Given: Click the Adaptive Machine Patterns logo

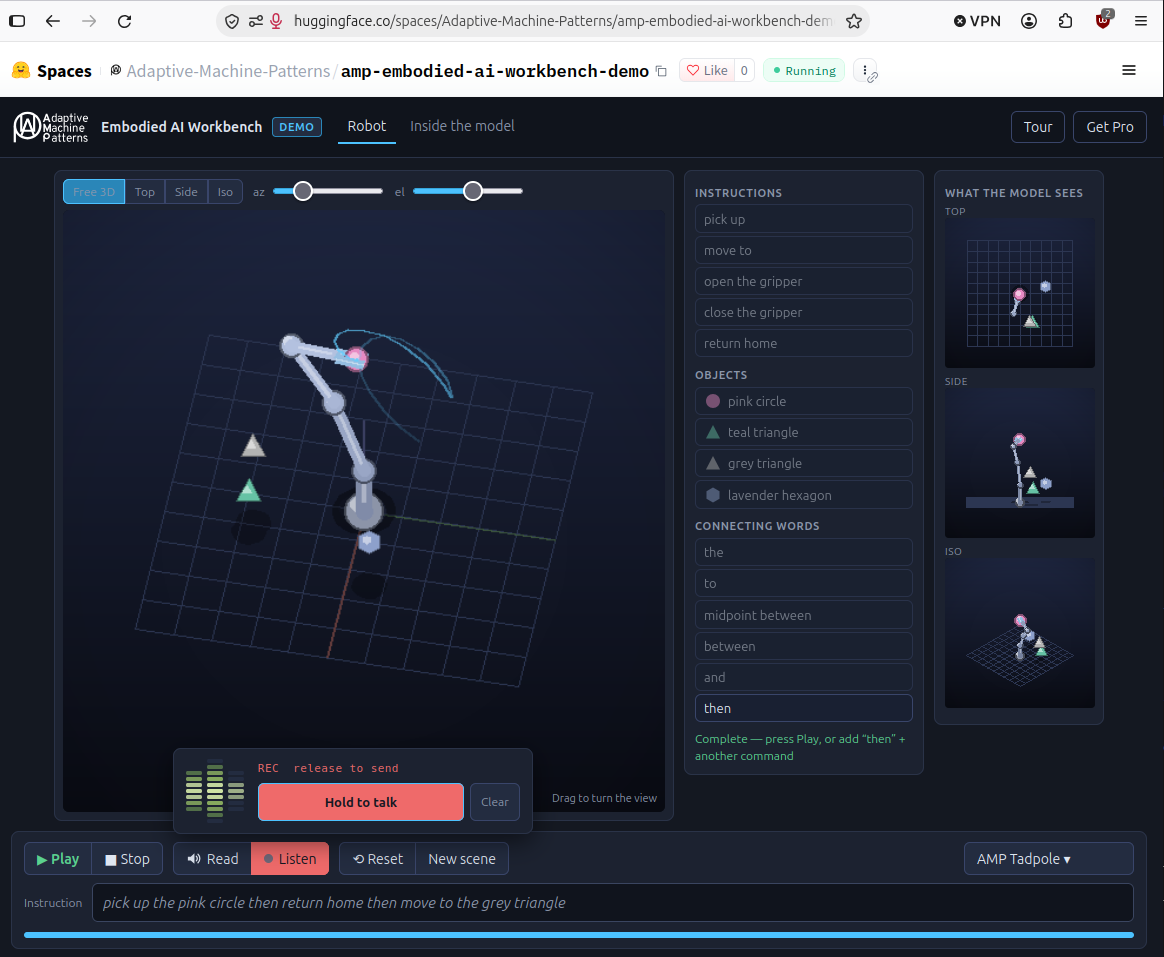Looking at the screenshot, I should pyautogui.click(x=50, y=127).
